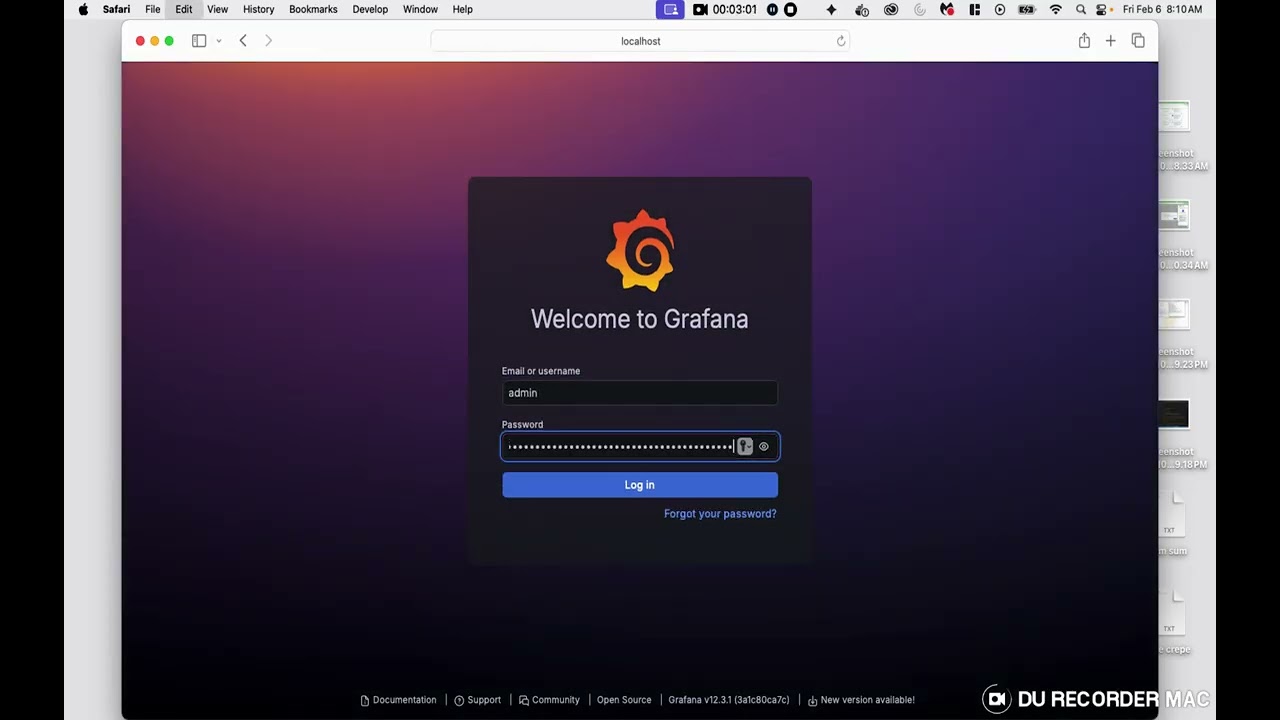1280x720 pixels.
Task: Click the Grafana v12.3.1 version link
Action: tap(729, 700)
